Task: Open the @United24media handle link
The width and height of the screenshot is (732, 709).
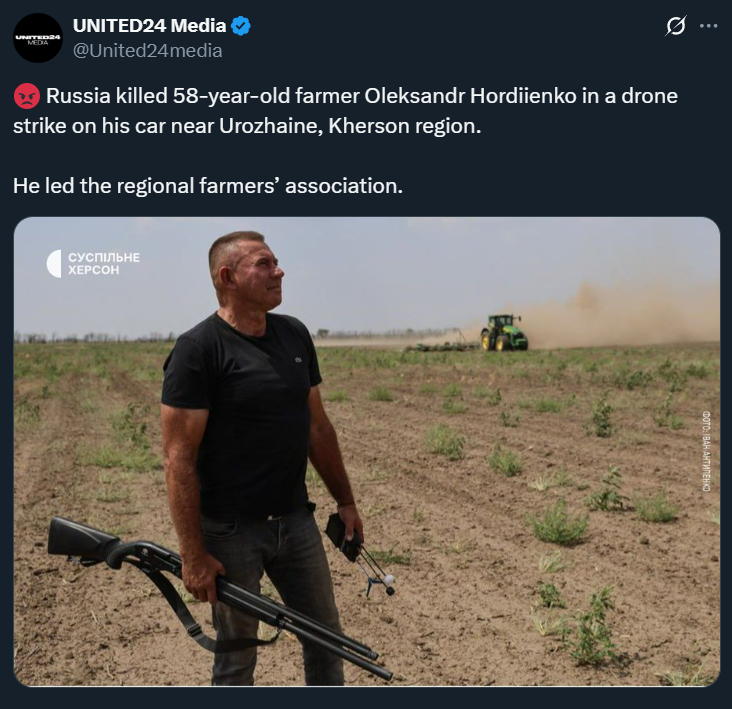Action: [147, 50]
